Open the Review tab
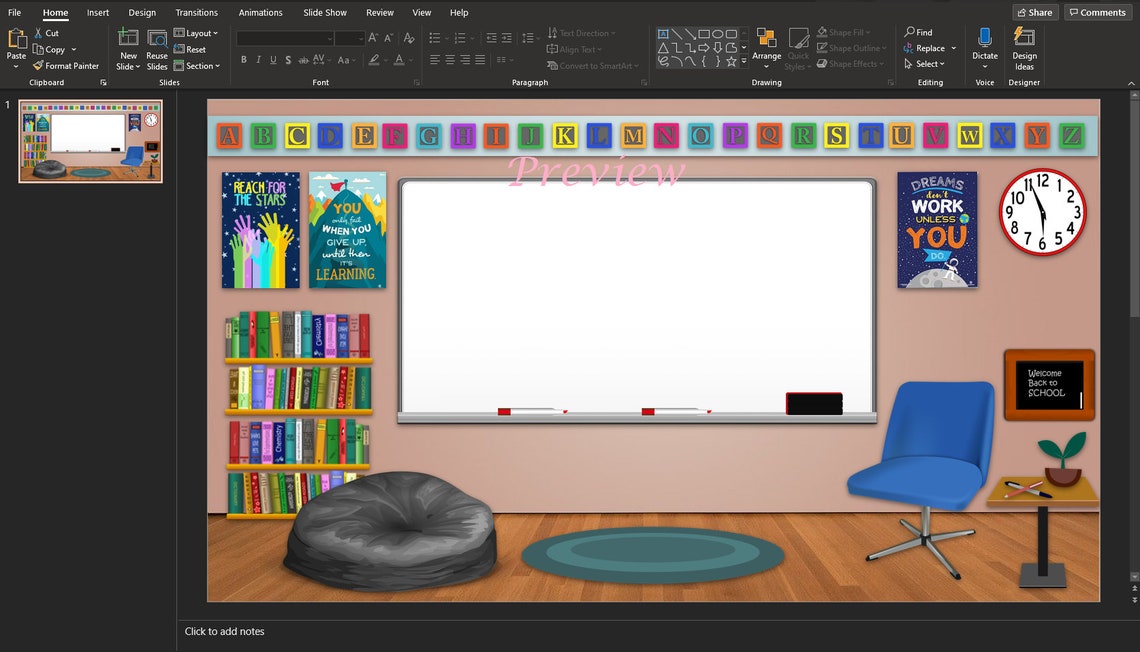The image size is (1140, 652). [380, 12]
